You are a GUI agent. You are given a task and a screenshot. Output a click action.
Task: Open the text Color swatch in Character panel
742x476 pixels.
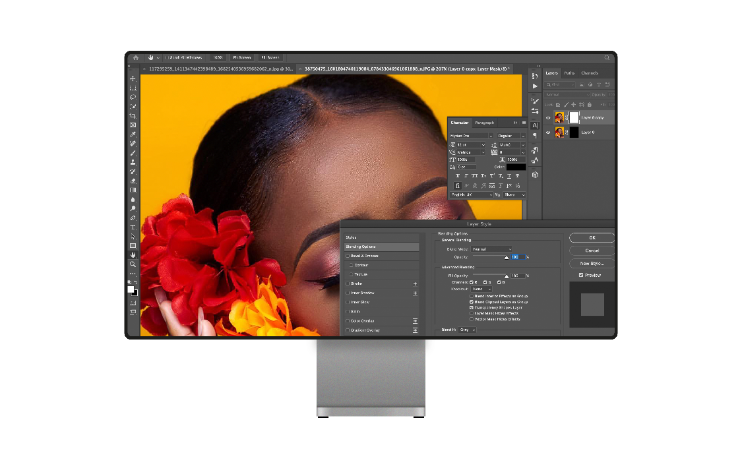(x=516, y=167)
